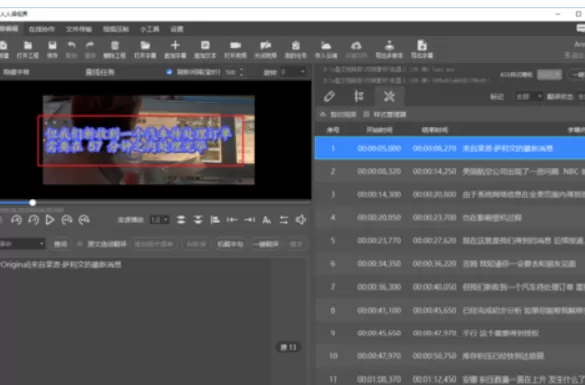
Task: Open the mark filter dropdown
Action: (x=529, y=97)
